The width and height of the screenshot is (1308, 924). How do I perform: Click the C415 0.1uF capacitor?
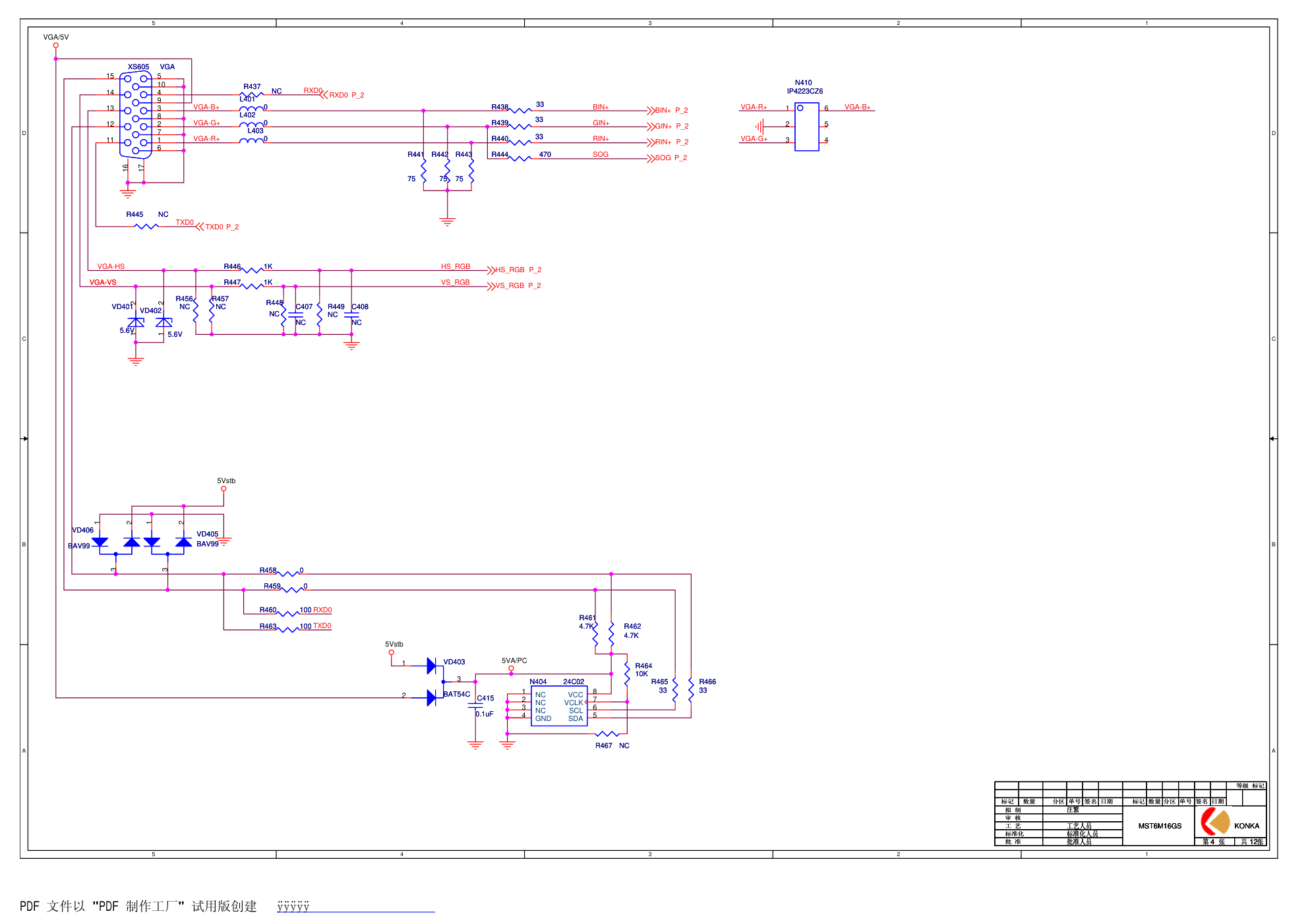click(x=475, y=706)
